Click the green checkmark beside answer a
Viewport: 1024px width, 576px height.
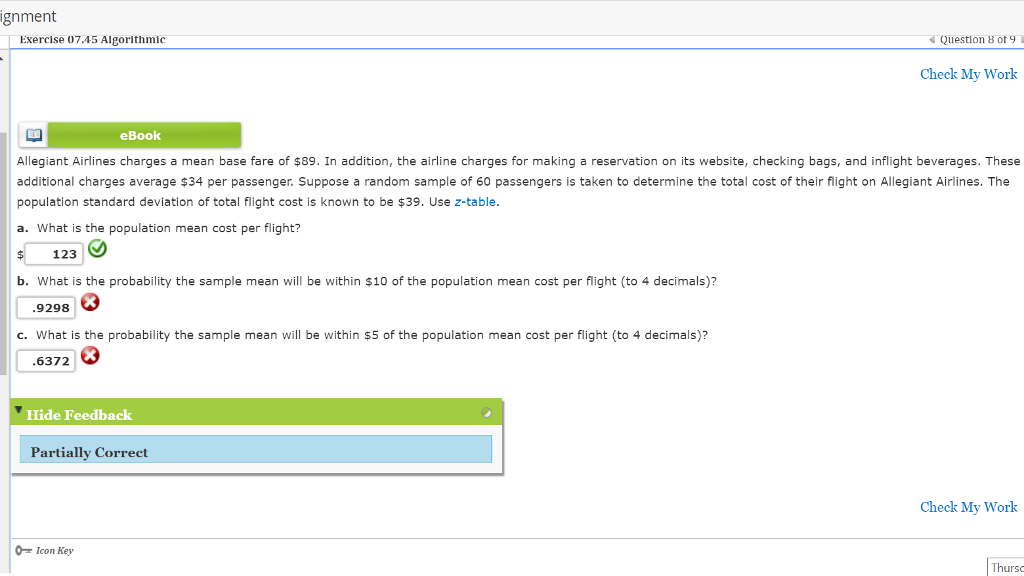click(x=97, y=248)
